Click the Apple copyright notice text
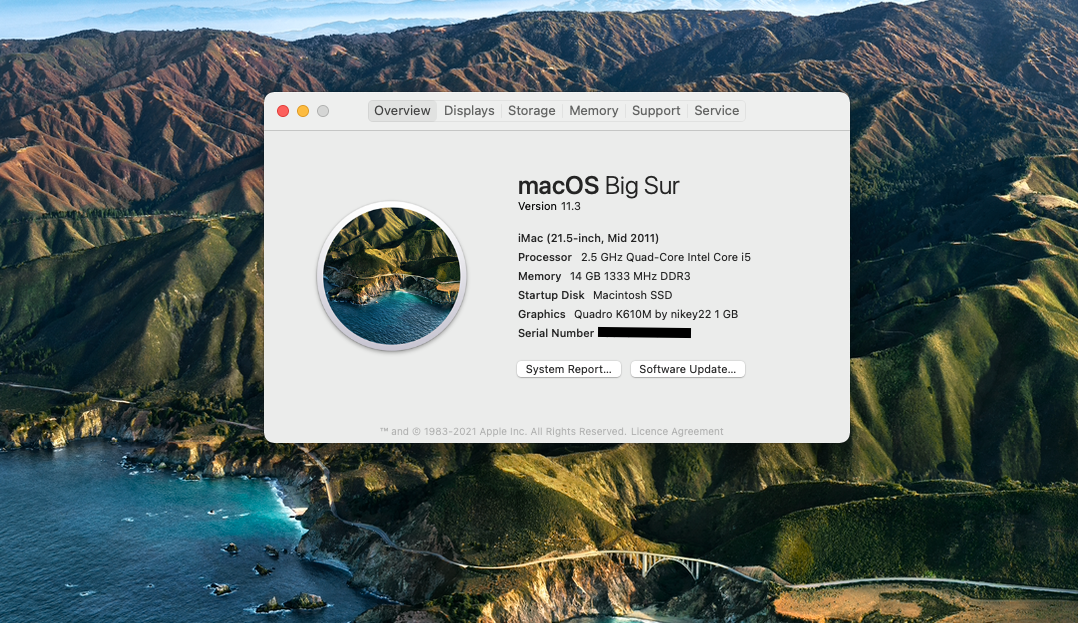The height and width of the screenshot is (623, 1078). pyautogui.click(x=503, y=432)
